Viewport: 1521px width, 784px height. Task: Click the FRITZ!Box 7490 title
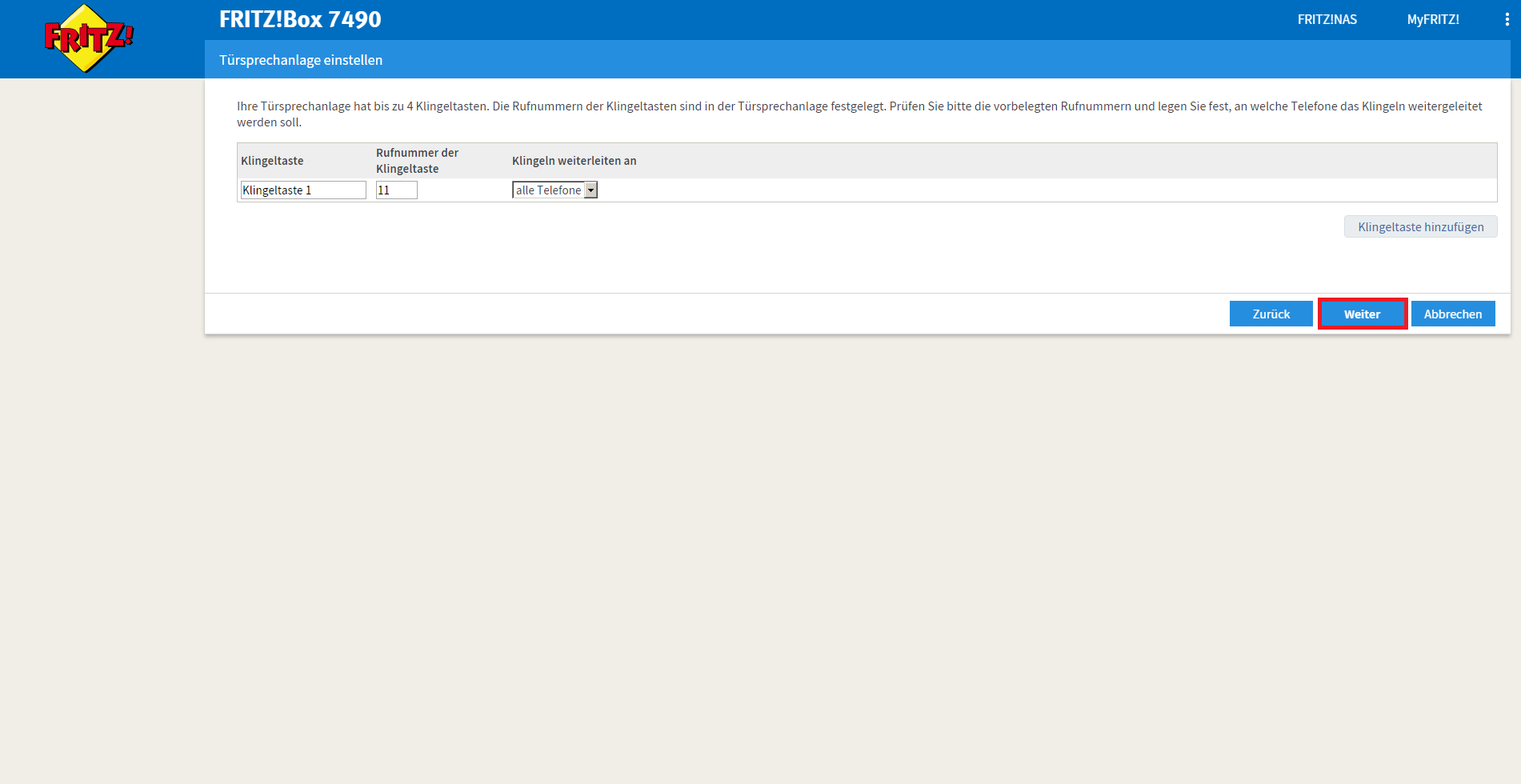pos(300,19)
